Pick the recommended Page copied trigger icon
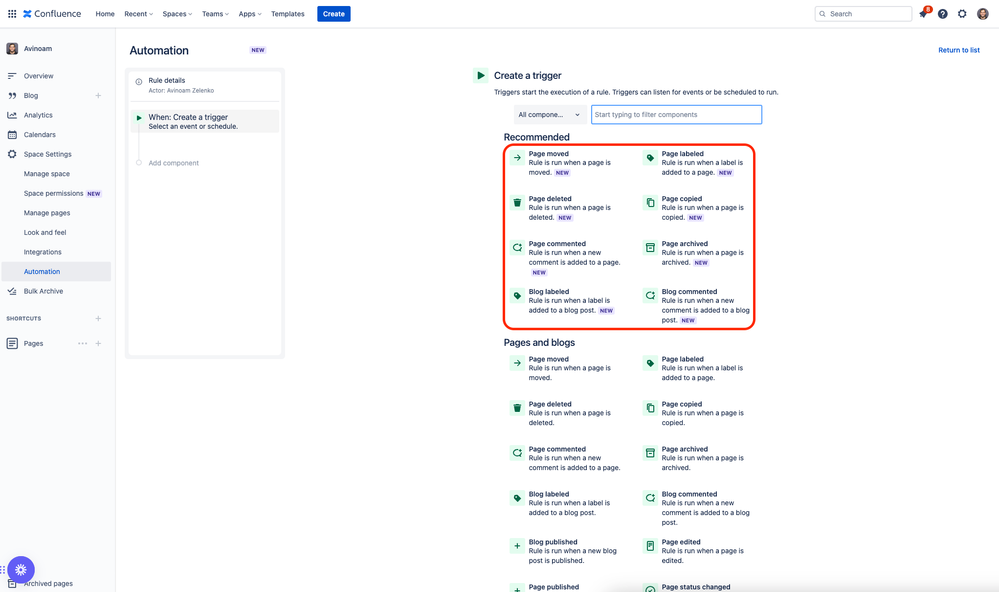 point(650,203)
